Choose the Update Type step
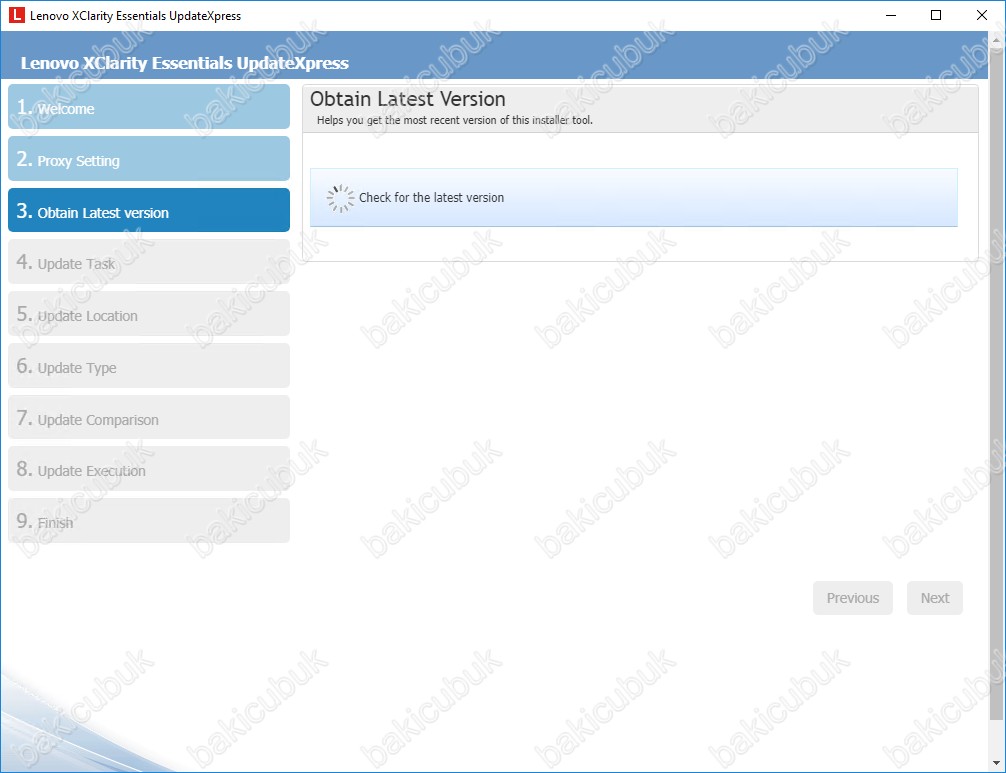 tap(149, 366)
